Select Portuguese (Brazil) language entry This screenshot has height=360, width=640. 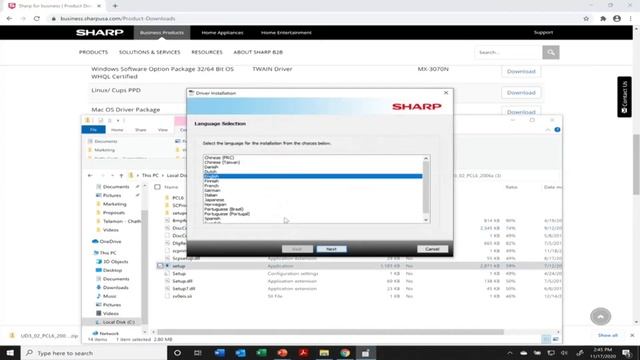(224, 209)
